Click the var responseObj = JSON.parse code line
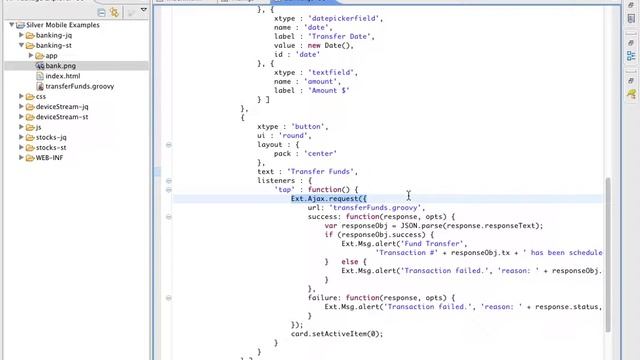Viewport: 640px width, 360px height. click(434, 226)
